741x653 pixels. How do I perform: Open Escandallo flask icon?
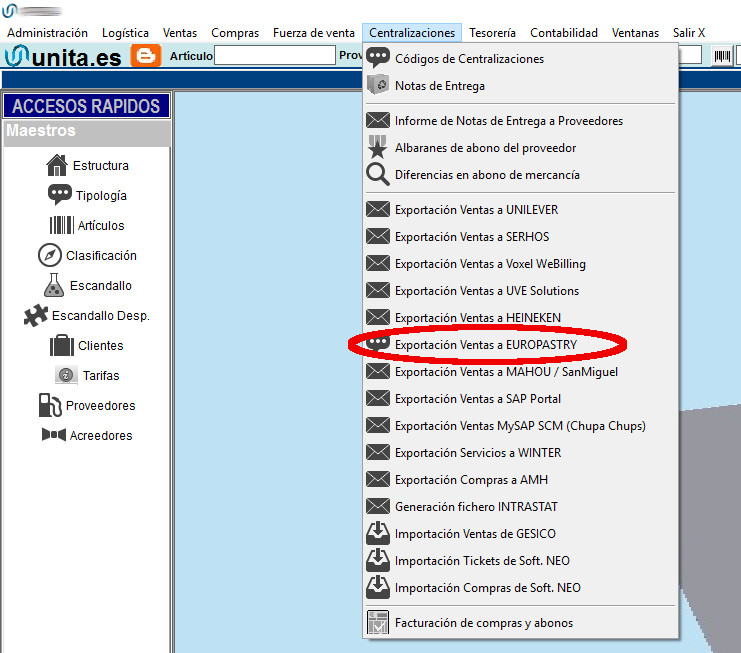(54, 285)
